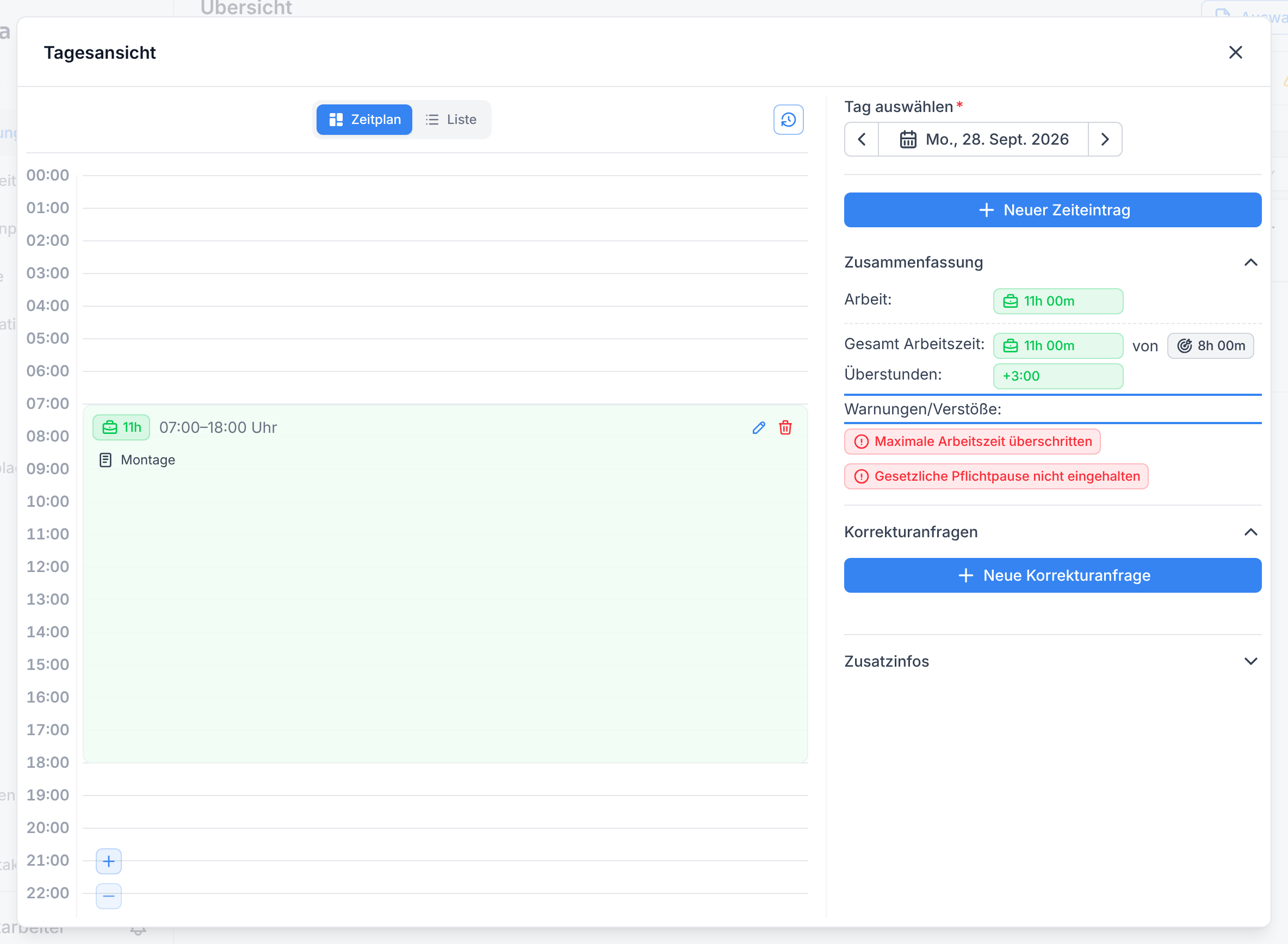Edit the 07:00–18:00 entry with pencil icon
Viewport: 1288px width, 944px height.
coord(758,427)
